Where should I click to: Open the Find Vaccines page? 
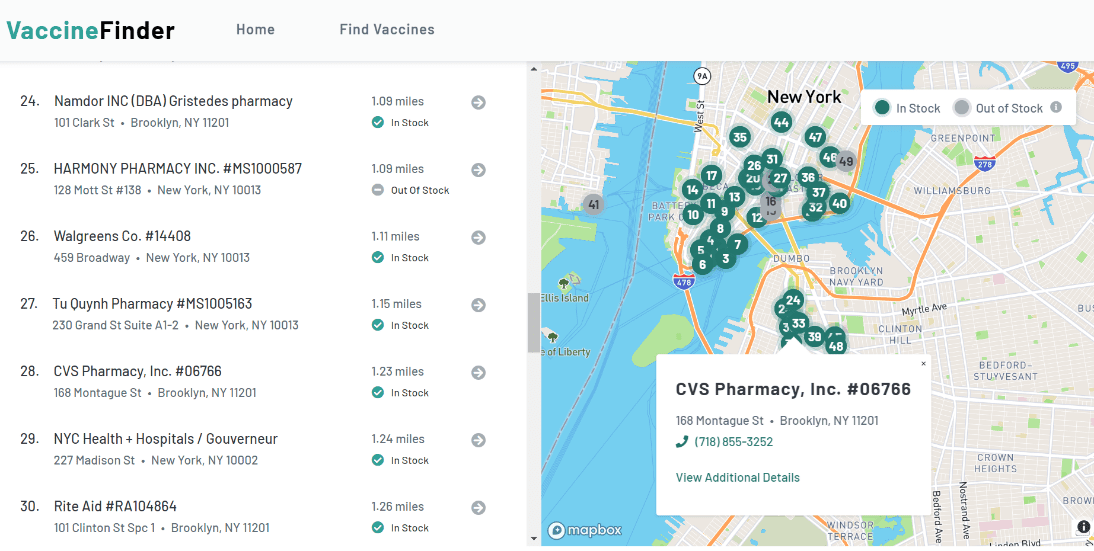[x=387, y=29]
